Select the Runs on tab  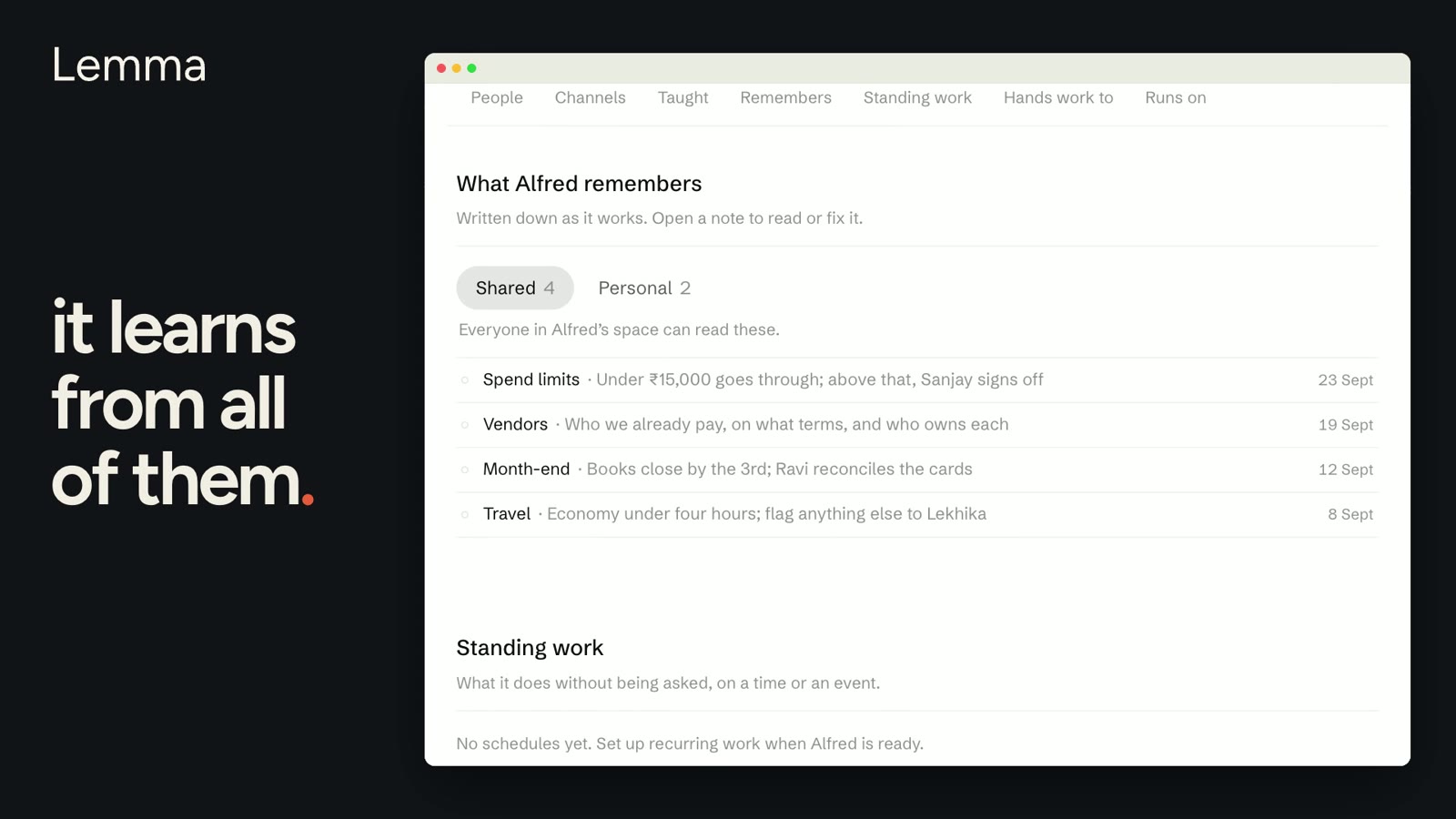click(x=1175, y=97)
